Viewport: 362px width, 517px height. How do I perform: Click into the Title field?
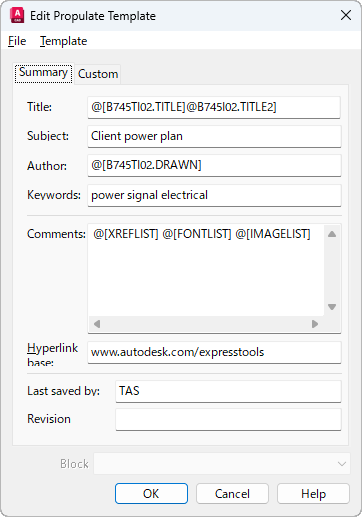[x=214, y=107]
